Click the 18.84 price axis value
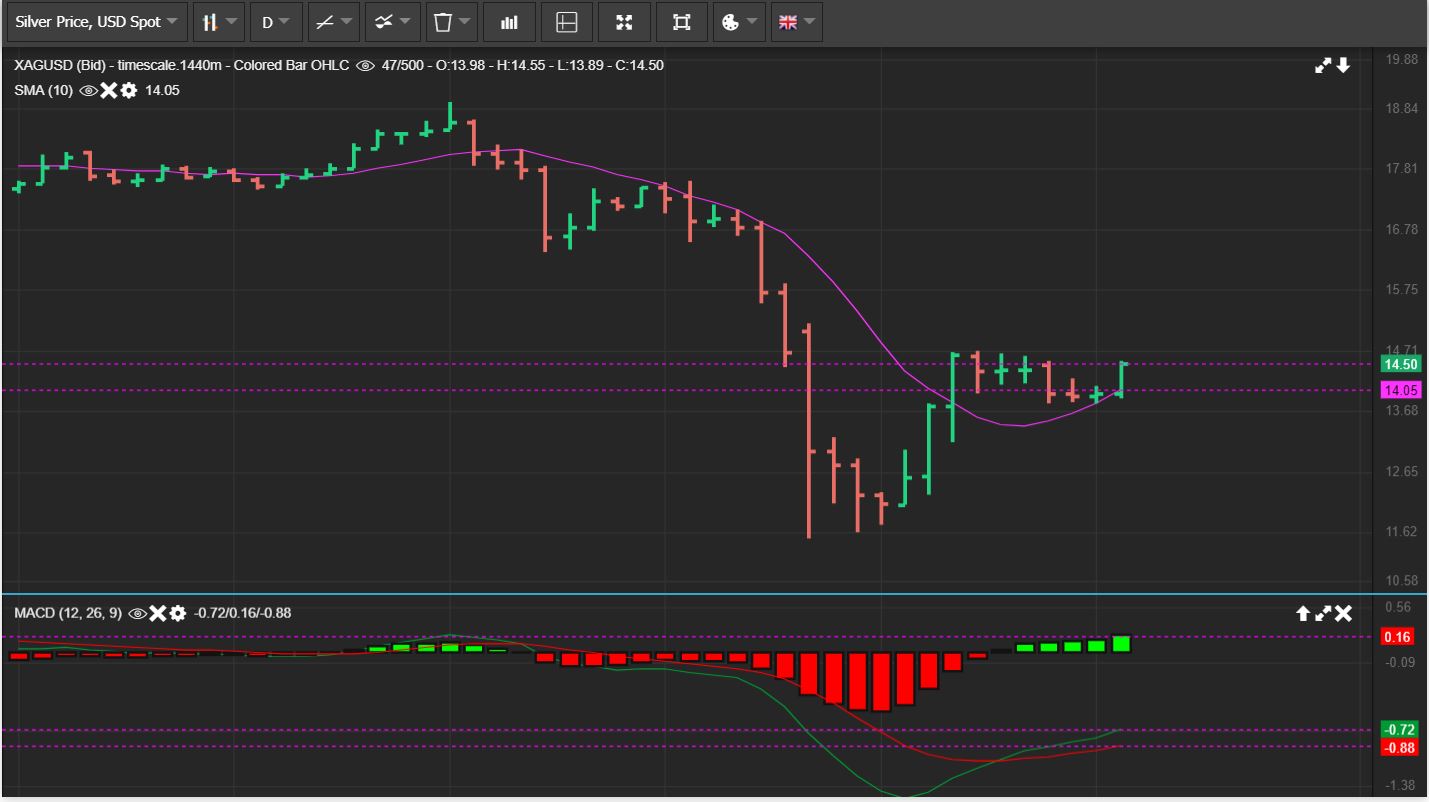The width and height of the screenshot is (1429, 802). tap(1402, 108)
